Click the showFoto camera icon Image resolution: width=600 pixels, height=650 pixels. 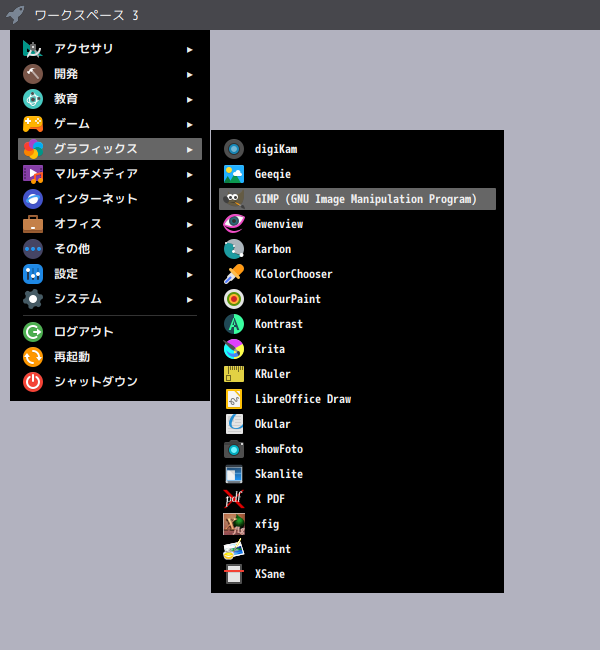pos(234,449)
